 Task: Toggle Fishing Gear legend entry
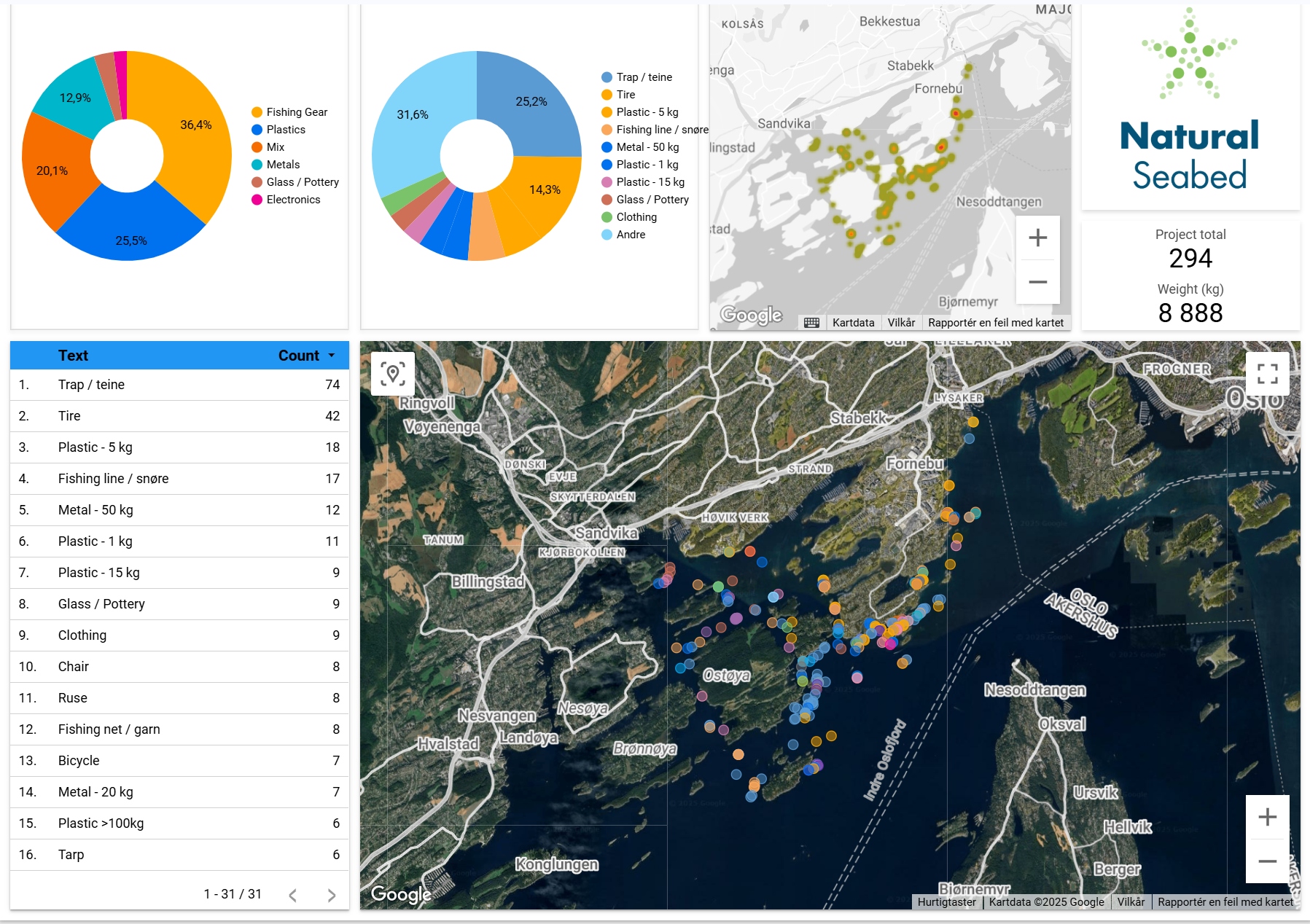click(297, 112)
